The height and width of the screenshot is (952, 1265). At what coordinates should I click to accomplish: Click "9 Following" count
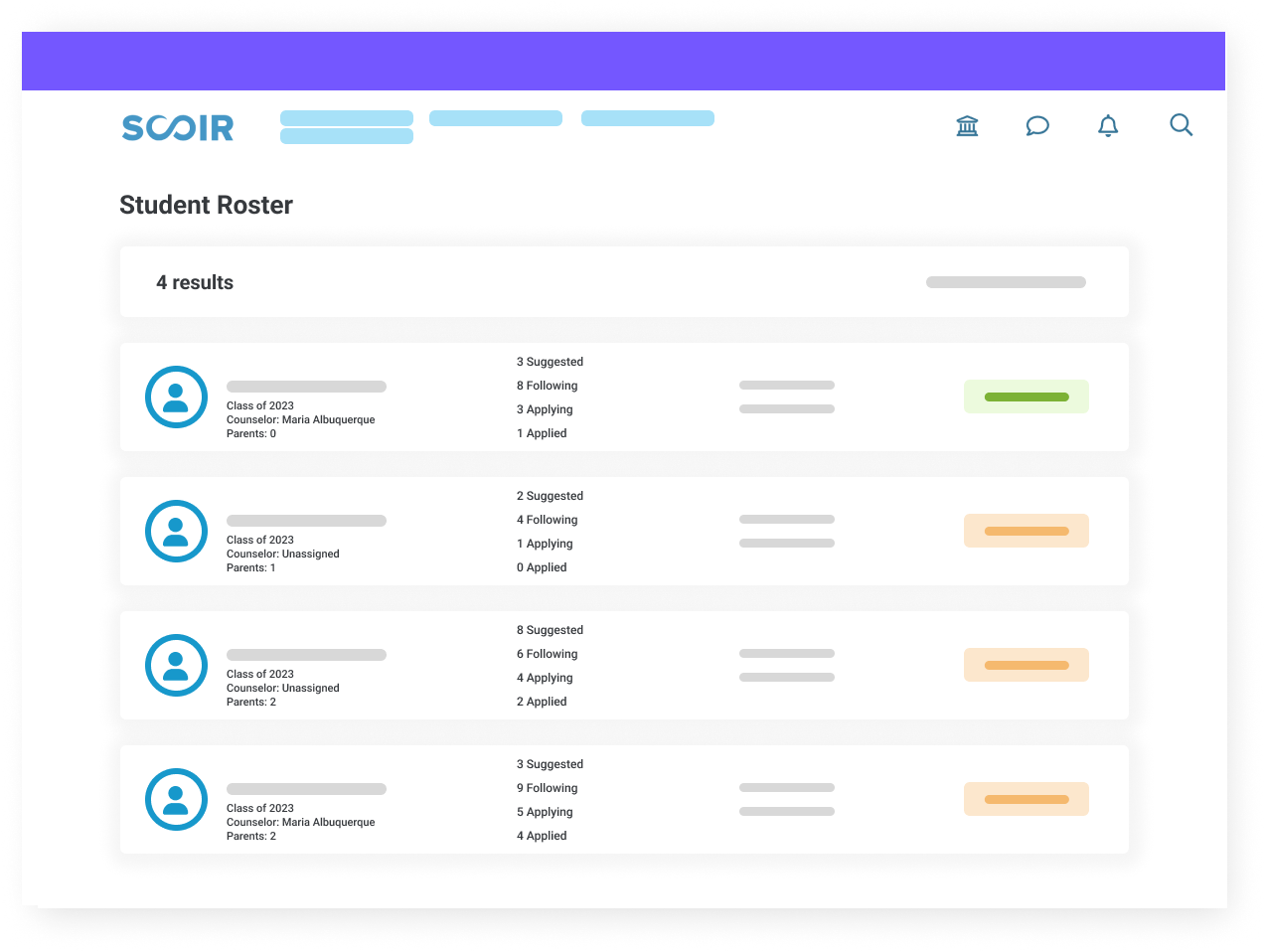coord(547,788)
